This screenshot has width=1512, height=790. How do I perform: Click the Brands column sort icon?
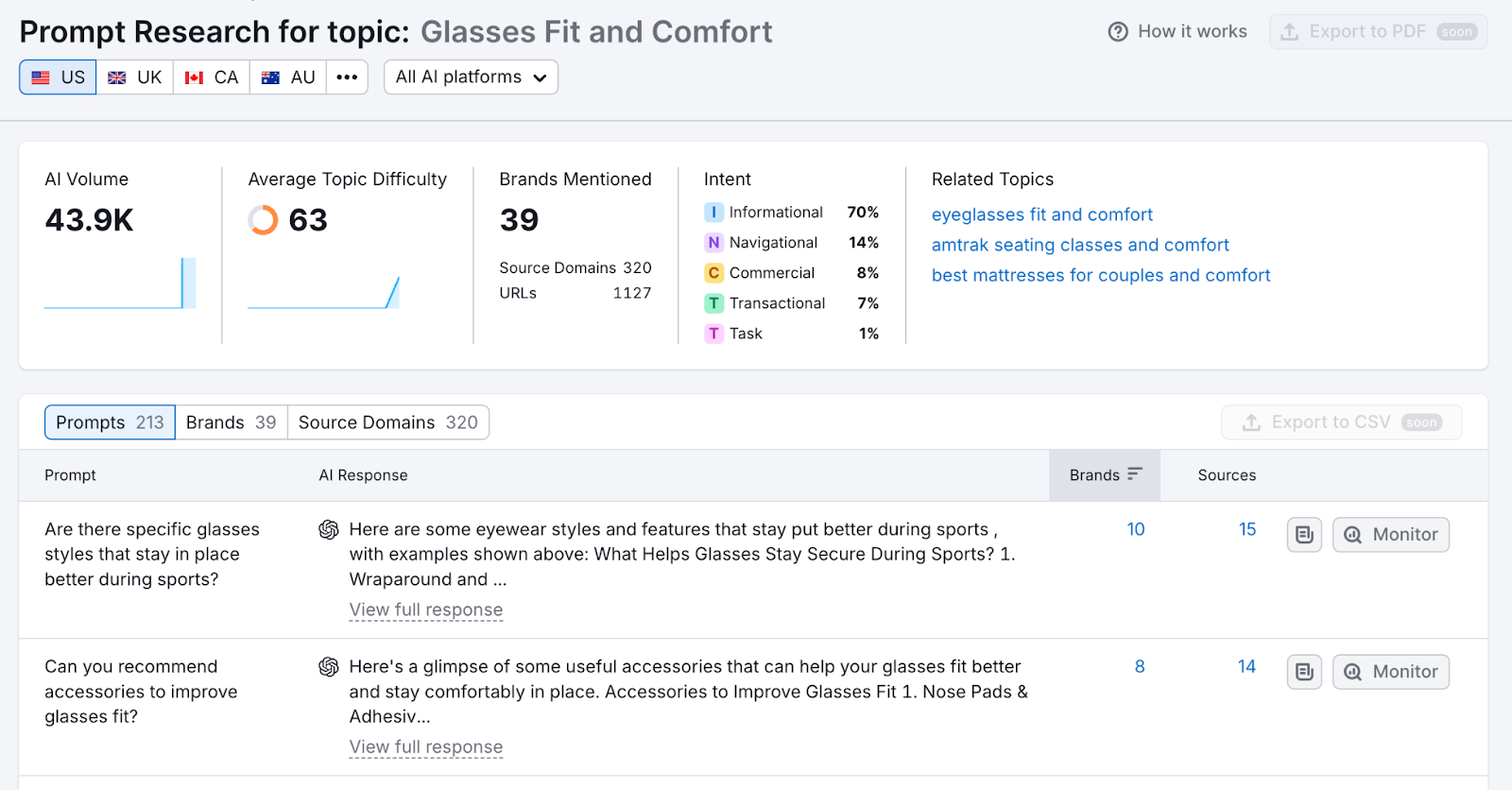click(1135, 474)
